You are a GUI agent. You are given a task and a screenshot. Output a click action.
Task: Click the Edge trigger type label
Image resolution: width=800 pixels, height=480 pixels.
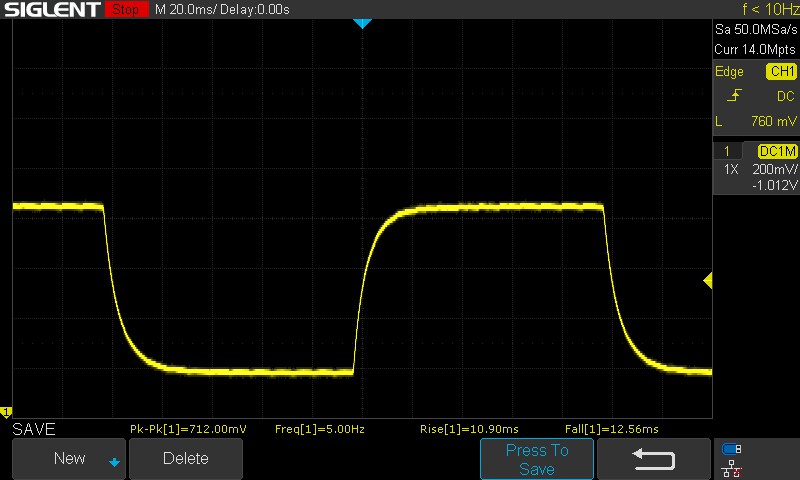[729, 71]
